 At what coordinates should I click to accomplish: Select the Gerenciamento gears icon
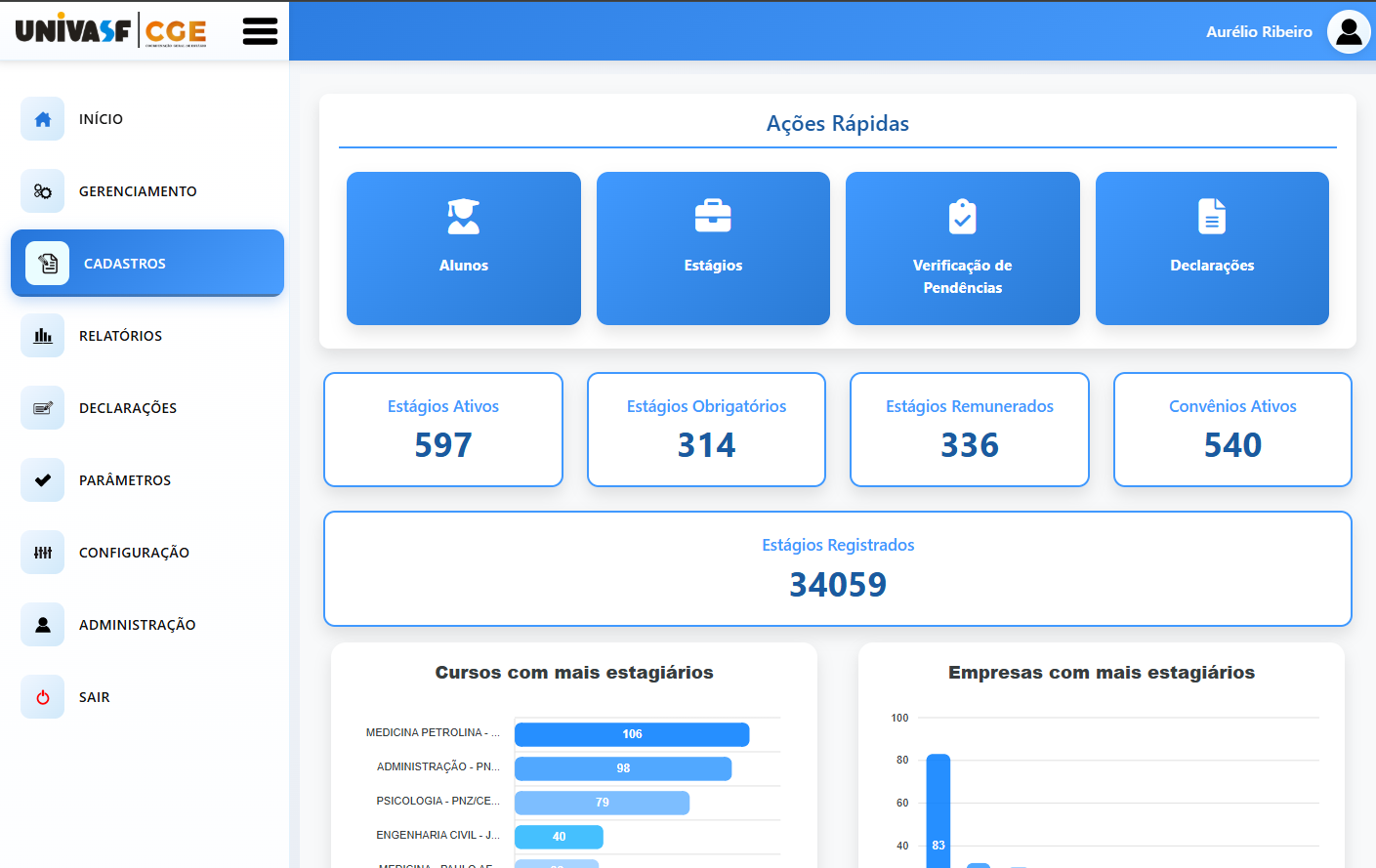tap(43, 191)
